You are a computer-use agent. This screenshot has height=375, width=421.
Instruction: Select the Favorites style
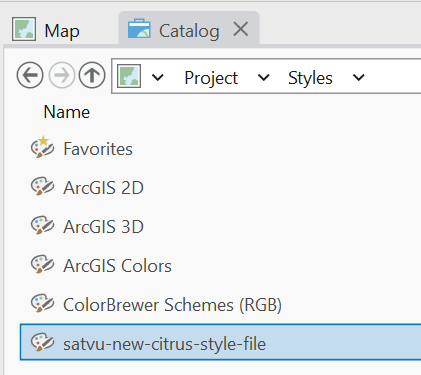click(98, 149)
